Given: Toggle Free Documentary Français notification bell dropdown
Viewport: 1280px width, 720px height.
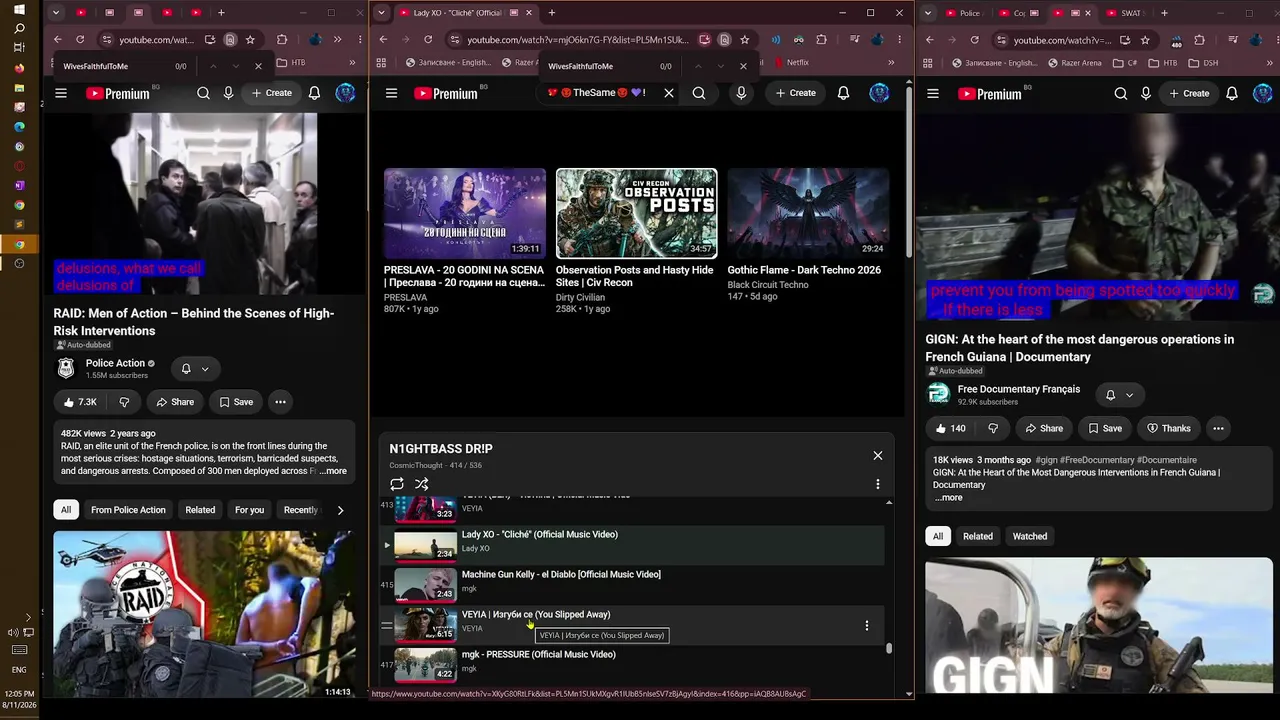Looking at the screenshot, I should (1119, 395).
